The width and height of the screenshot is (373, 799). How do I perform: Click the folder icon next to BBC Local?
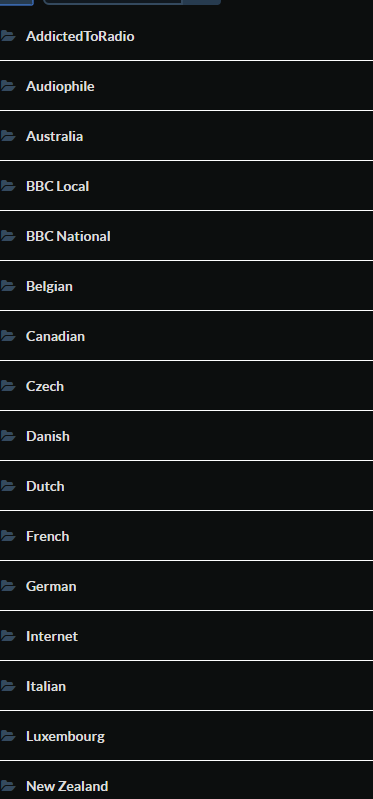pyautogui.click(x=8, y=185)
